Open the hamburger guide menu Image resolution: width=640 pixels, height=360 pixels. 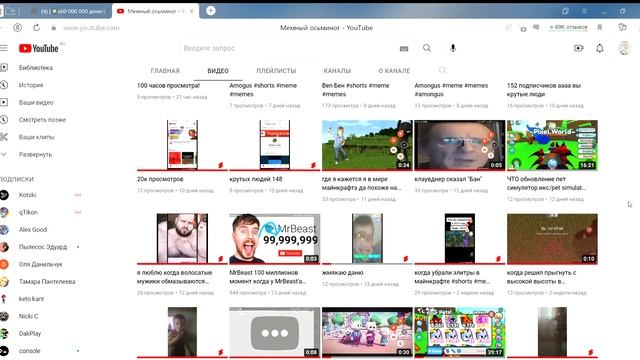[x=4, y=48]
